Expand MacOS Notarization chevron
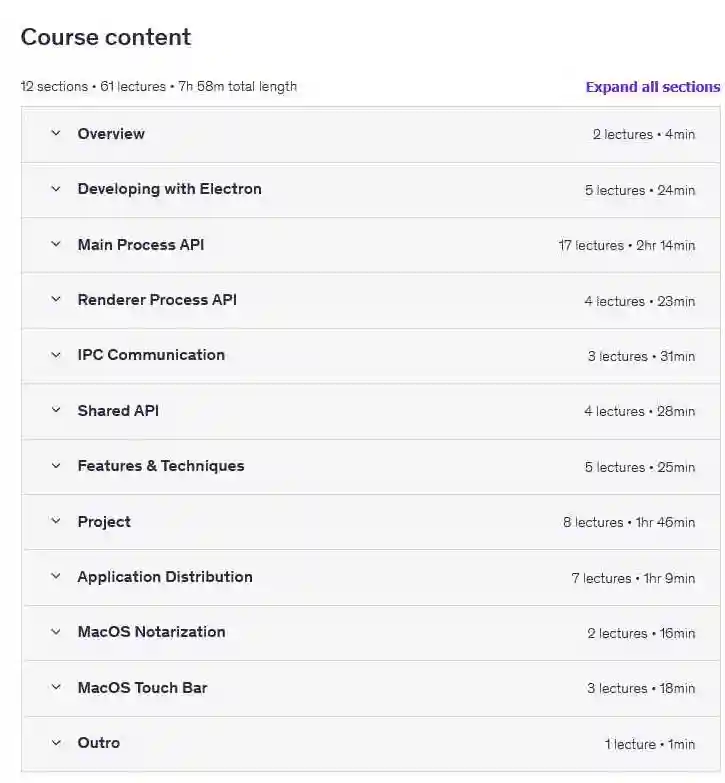This screenshot has height=783, width=725. click(x=56, y=631)
